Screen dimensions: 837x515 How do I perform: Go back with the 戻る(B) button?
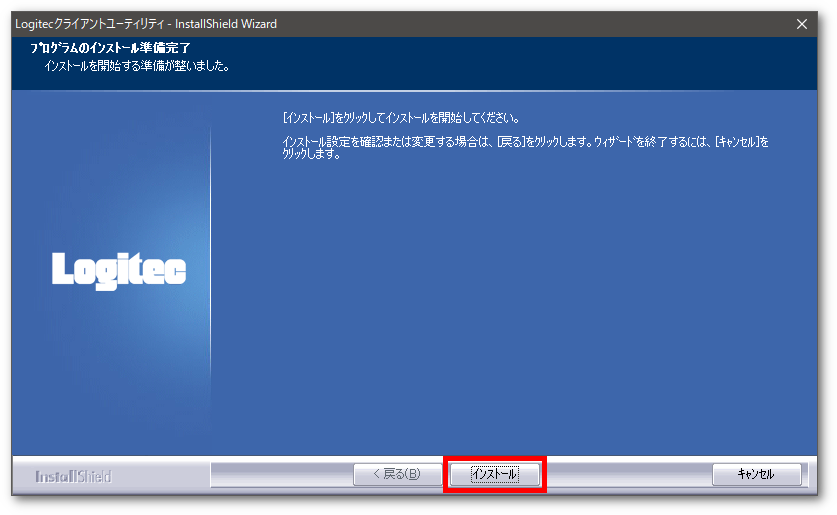coord(397,474)
